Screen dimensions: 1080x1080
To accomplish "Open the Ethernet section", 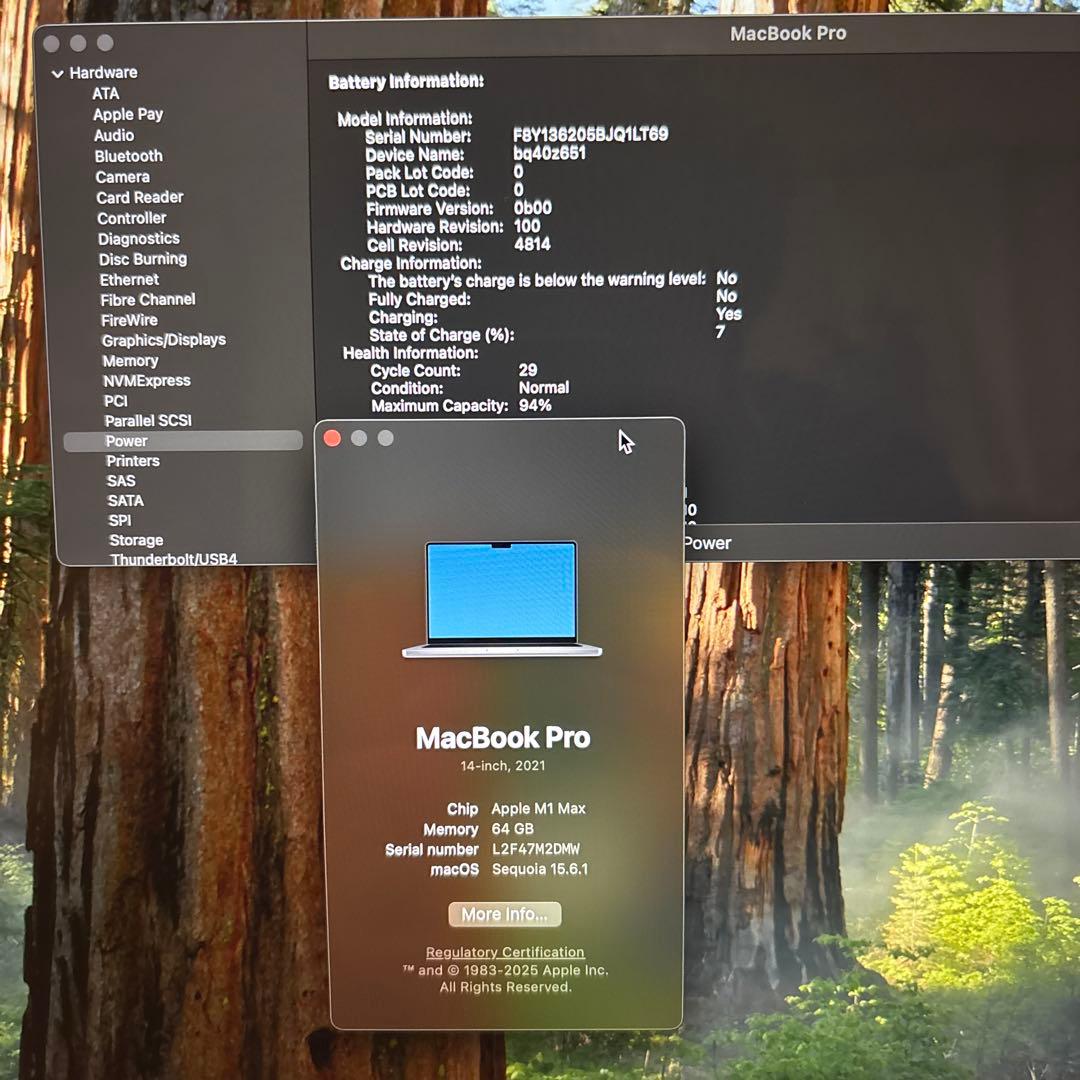I will click(x=128, y=279).
